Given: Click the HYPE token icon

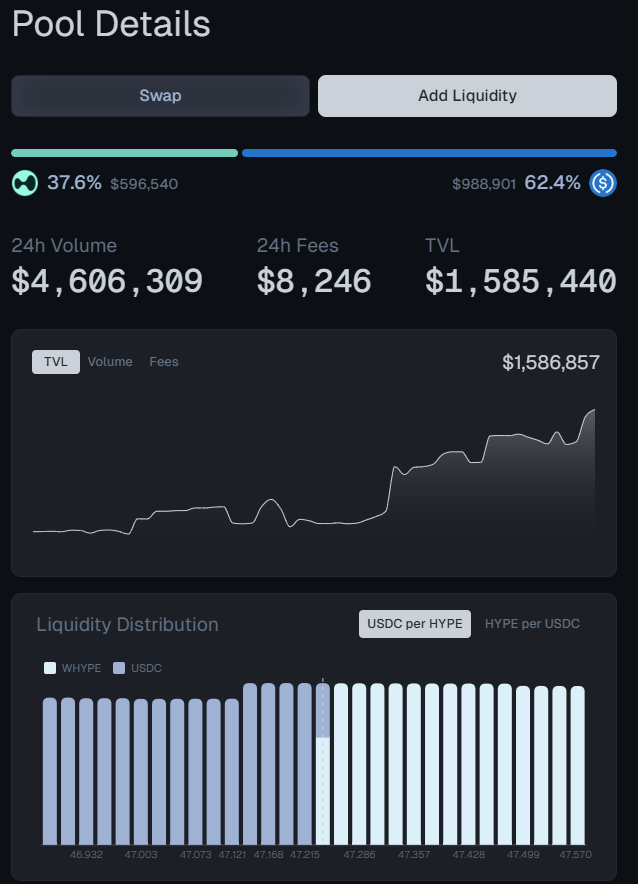Looking at the screenshot, I should click(x=25, y=183).
